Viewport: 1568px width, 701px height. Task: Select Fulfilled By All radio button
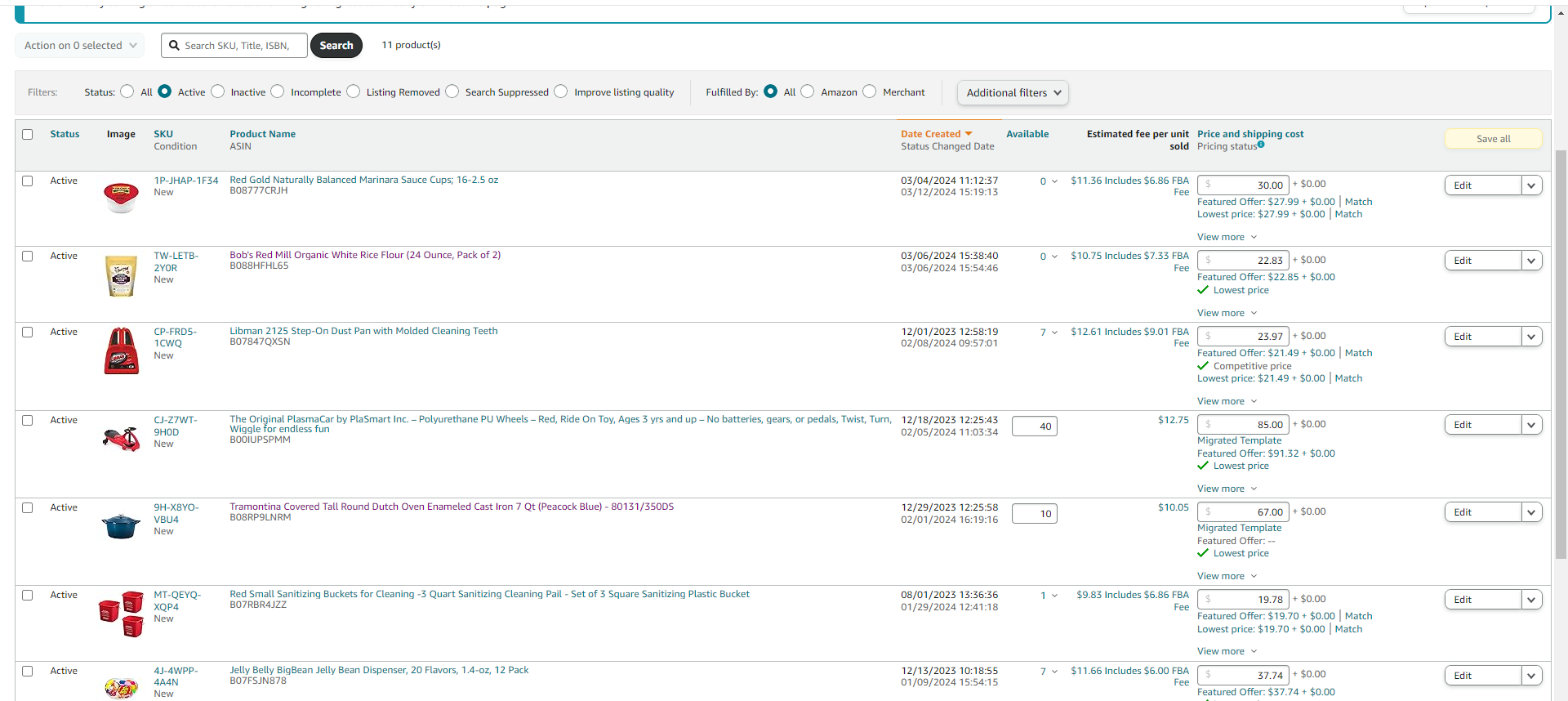click(770, 92)
